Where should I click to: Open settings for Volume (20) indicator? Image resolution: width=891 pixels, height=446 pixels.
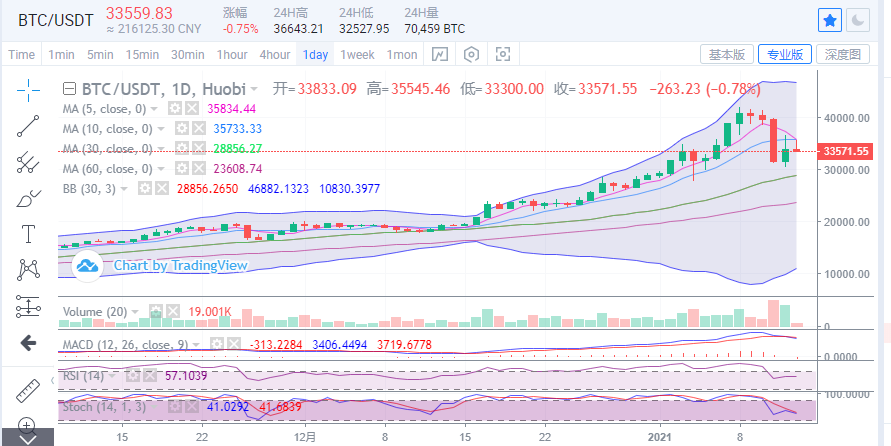(x=156, y=311)
